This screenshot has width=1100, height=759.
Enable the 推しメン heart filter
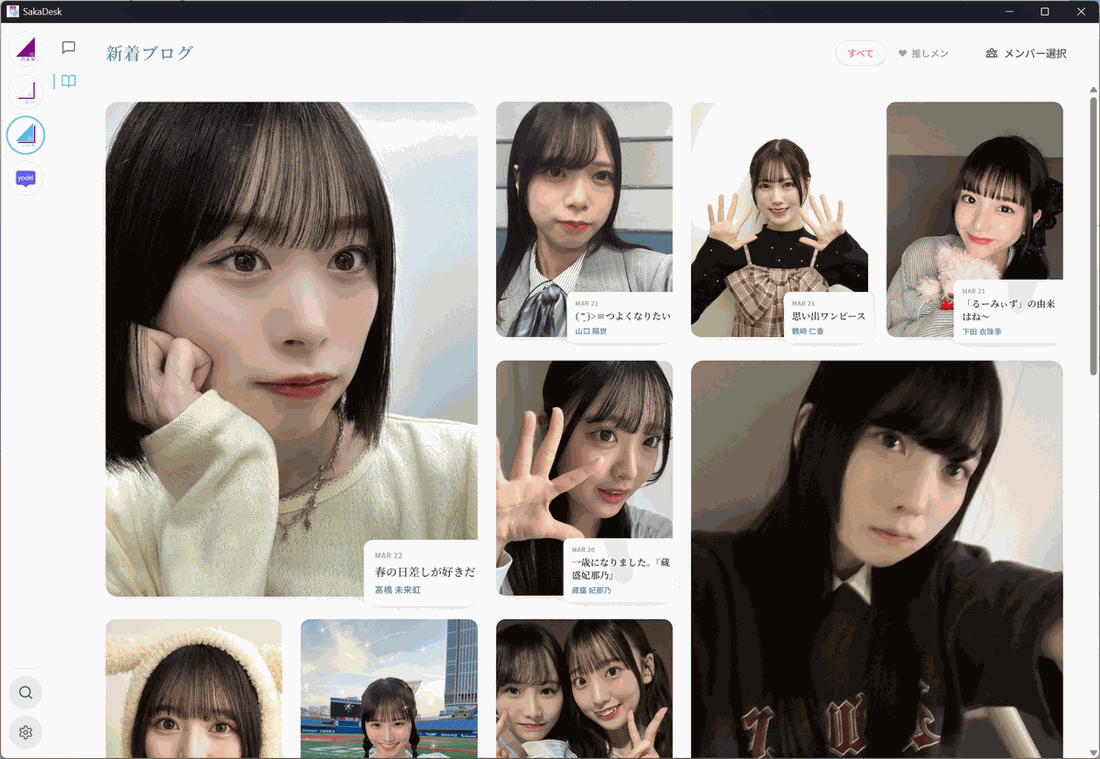[x=921, y=53]
